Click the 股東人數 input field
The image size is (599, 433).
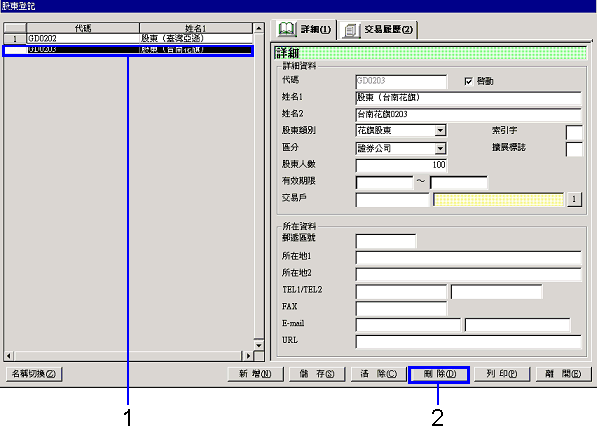(x=401, y=165)
